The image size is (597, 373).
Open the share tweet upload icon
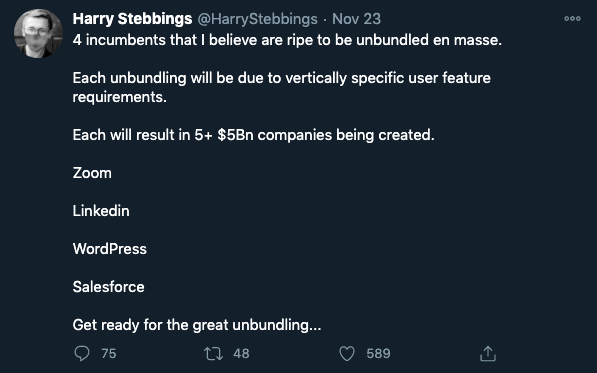488,353
